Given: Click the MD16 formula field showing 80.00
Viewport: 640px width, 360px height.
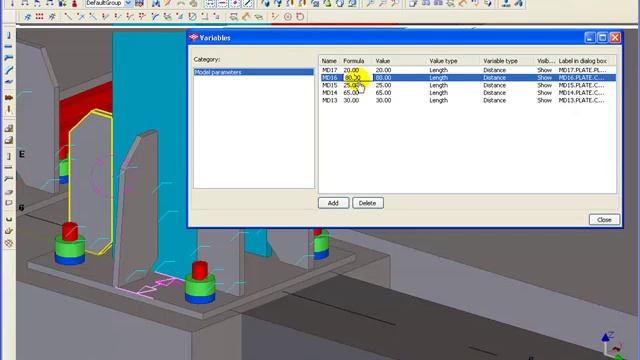Looking at the screenshot, I should click(x=358, y=78).
